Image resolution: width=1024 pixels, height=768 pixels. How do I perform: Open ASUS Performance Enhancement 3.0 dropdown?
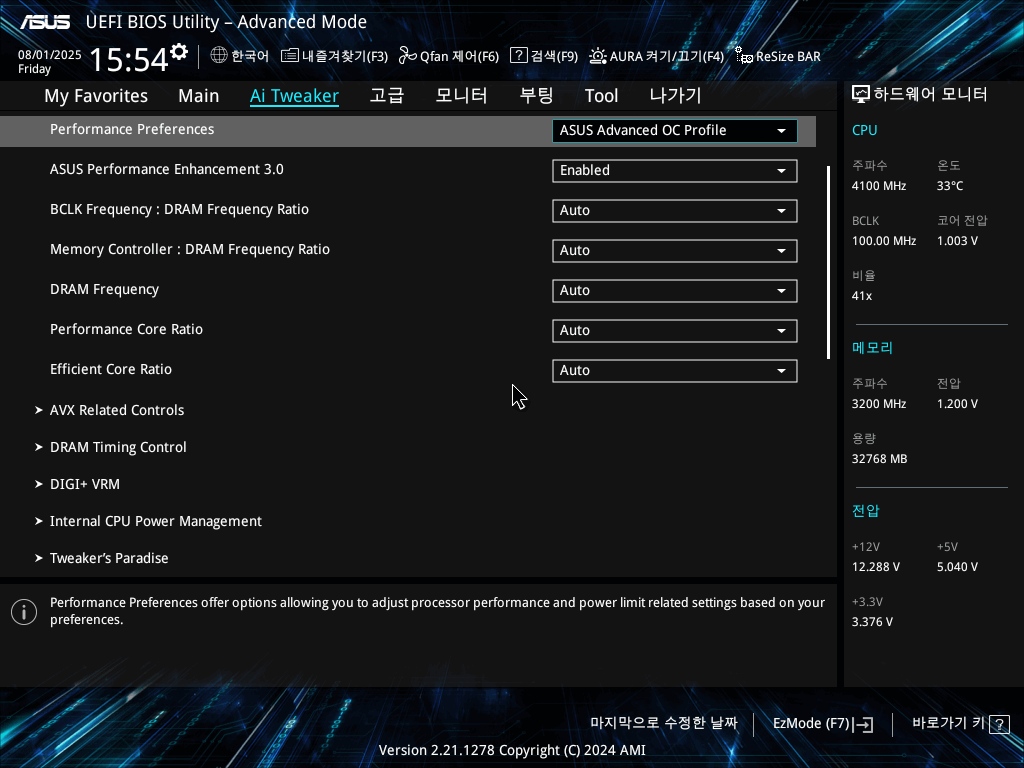pyautogui.click(x=675, y=170)
